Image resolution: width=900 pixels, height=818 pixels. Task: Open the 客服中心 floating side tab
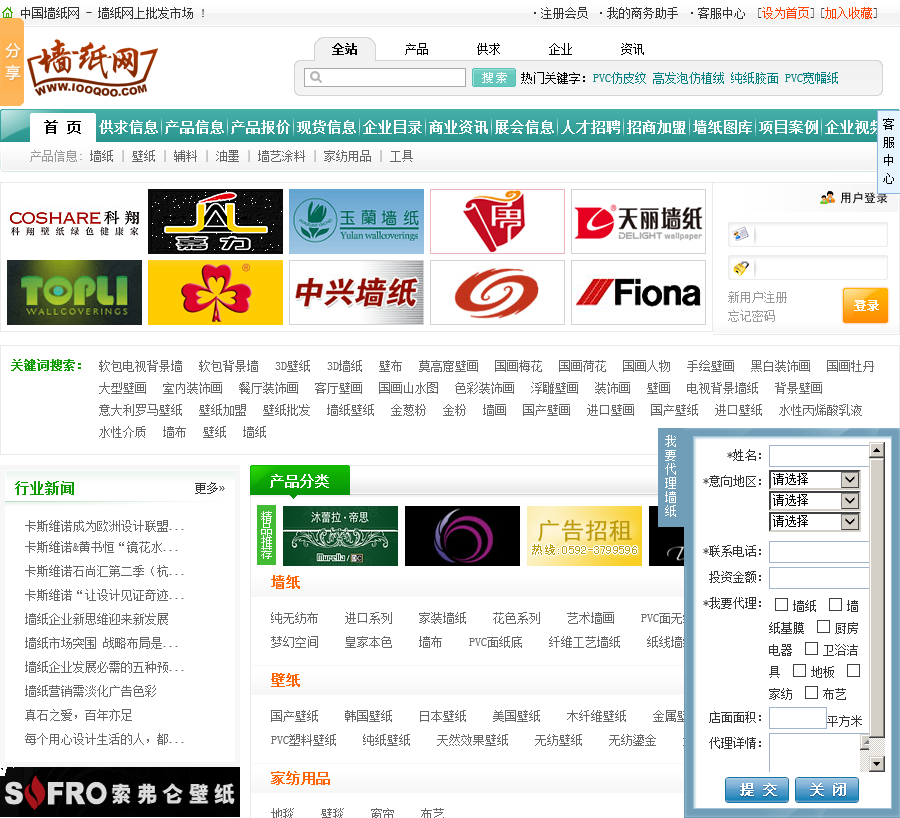click(x=889, y=151)
